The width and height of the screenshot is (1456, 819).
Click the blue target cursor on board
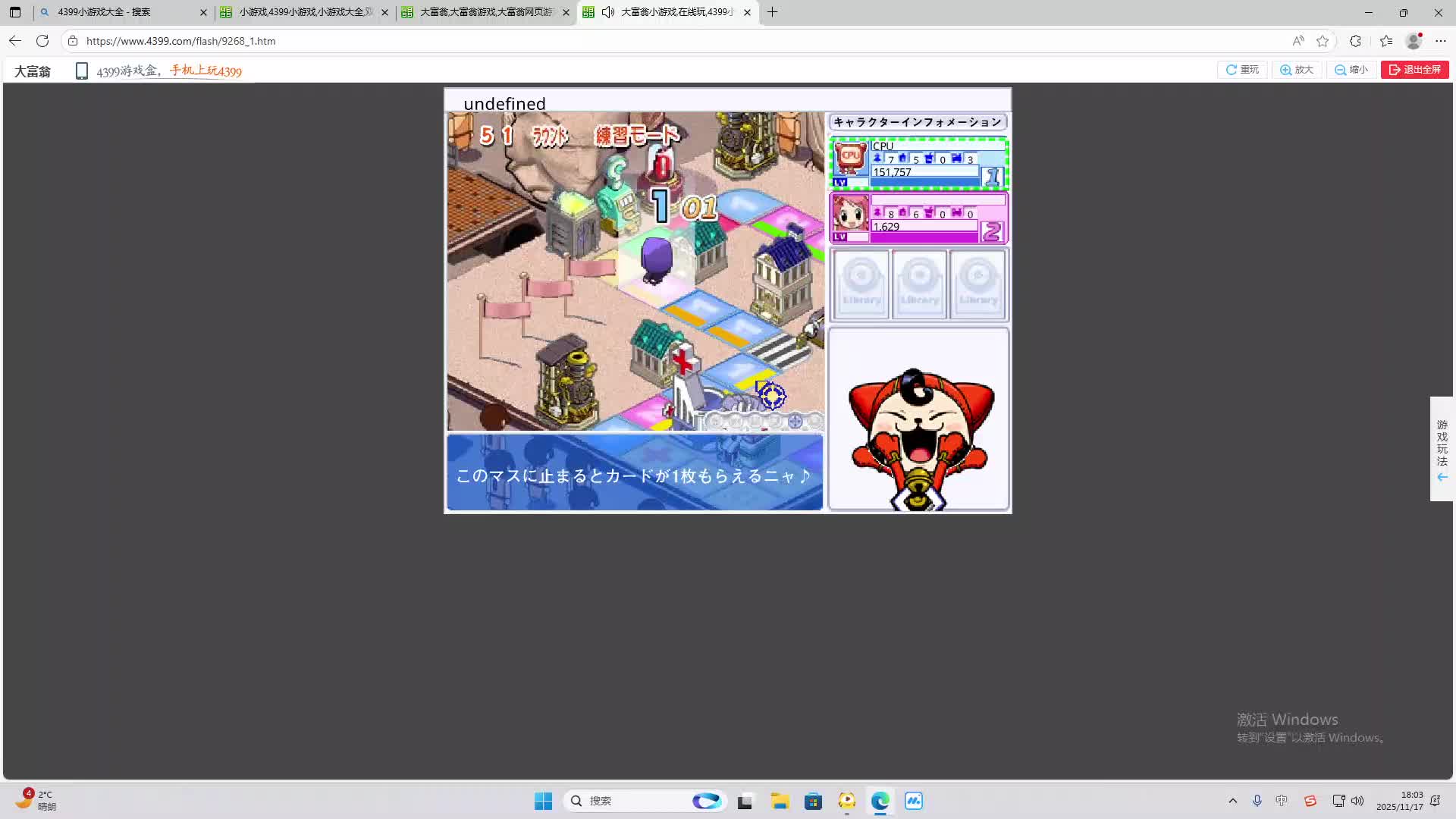(772, 395)
